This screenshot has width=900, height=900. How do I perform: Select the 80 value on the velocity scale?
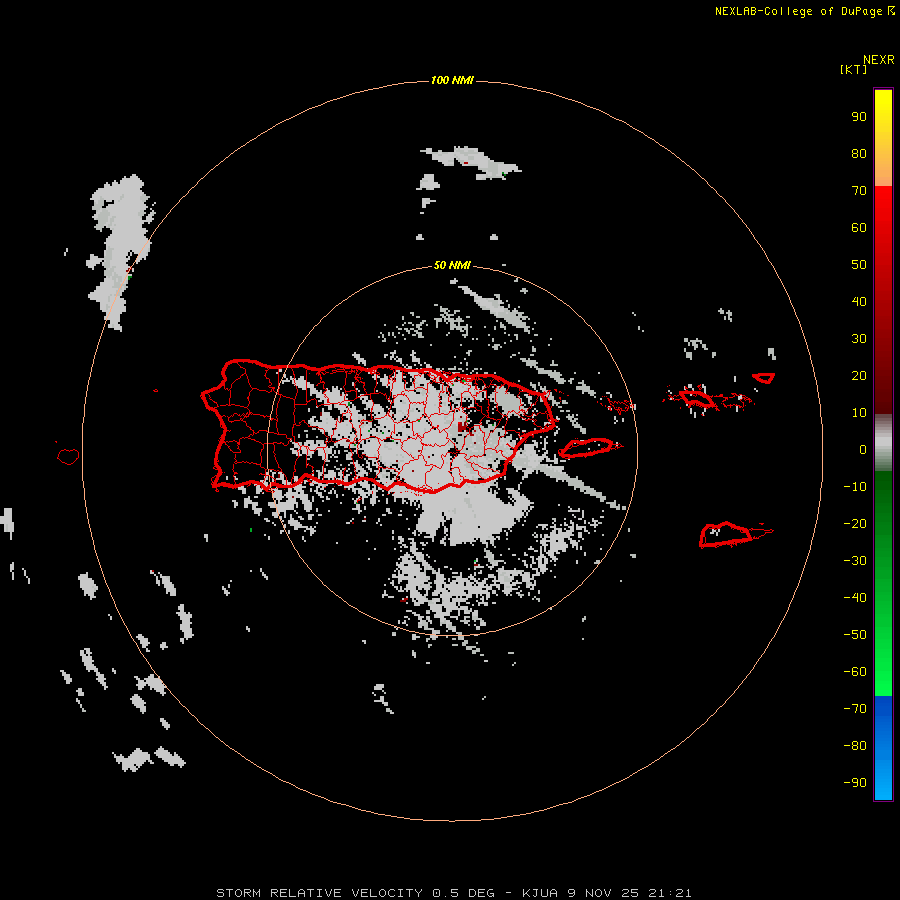pyautogui.click(x=859, y=154)
